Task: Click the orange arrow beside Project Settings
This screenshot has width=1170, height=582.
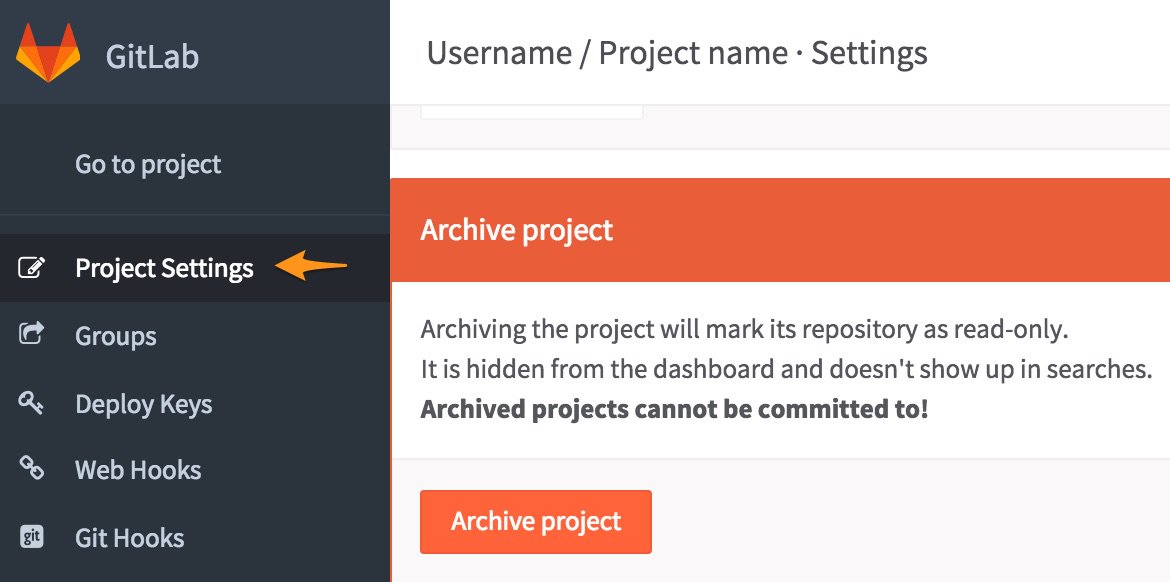Action: pos(311,265)
